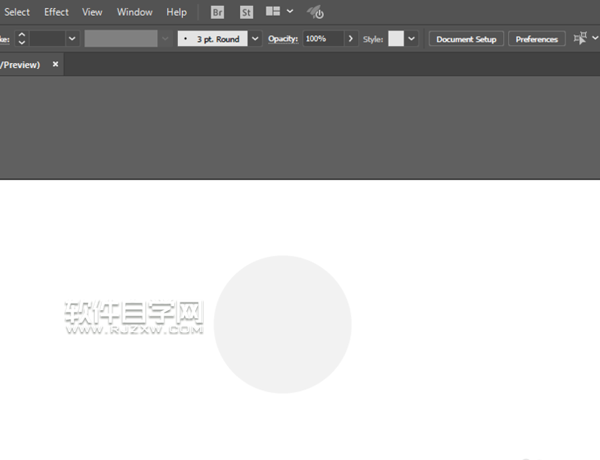Open the Window menu
The width and height of the screenshot is (600, 460).
(134, 12)
